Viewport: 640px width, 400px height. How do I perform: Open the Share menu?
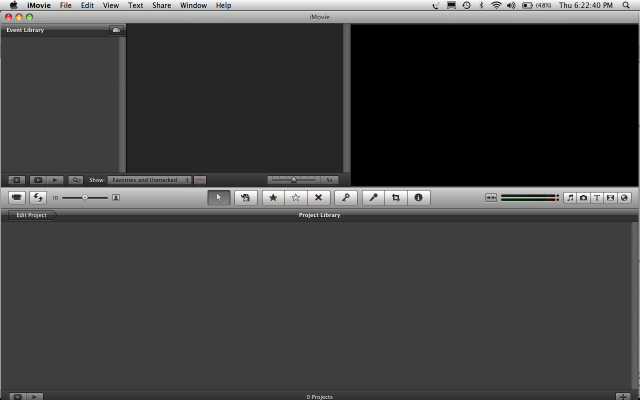point(162,5)
